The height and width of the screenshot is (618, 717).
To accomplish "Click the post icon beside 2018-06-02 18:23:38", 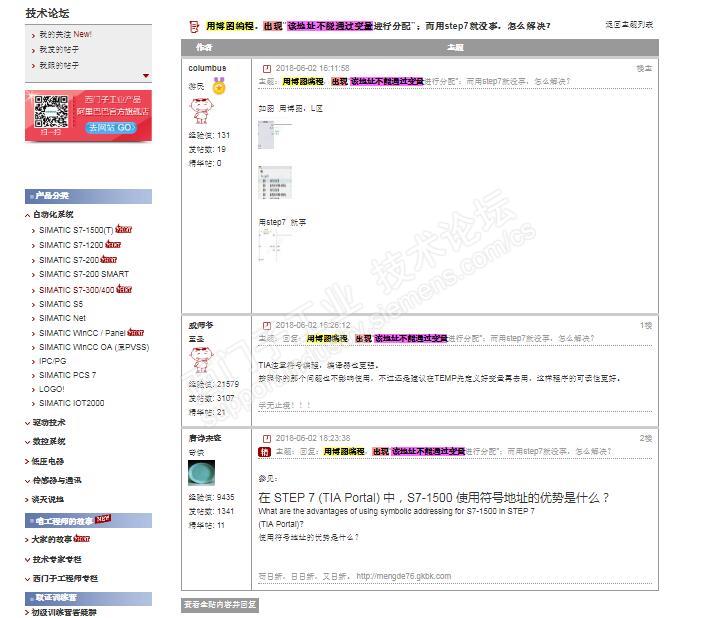I will (x=267, y=438).
